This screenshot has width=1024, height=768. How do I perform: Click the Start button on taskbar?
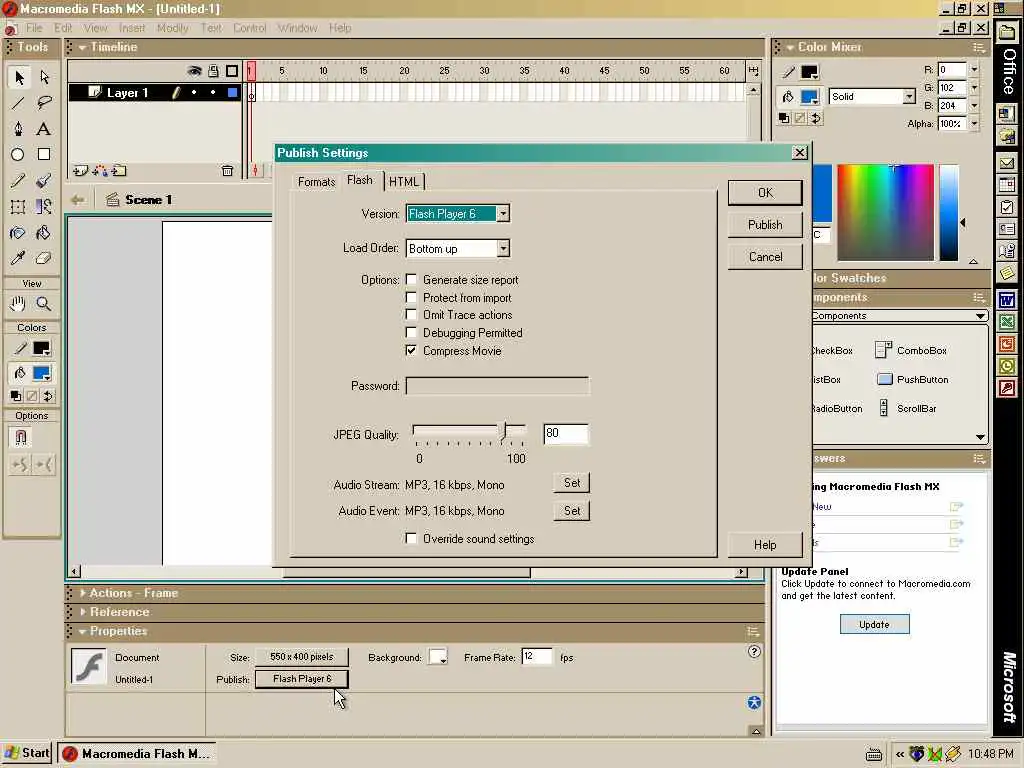[x=27, y=753]
